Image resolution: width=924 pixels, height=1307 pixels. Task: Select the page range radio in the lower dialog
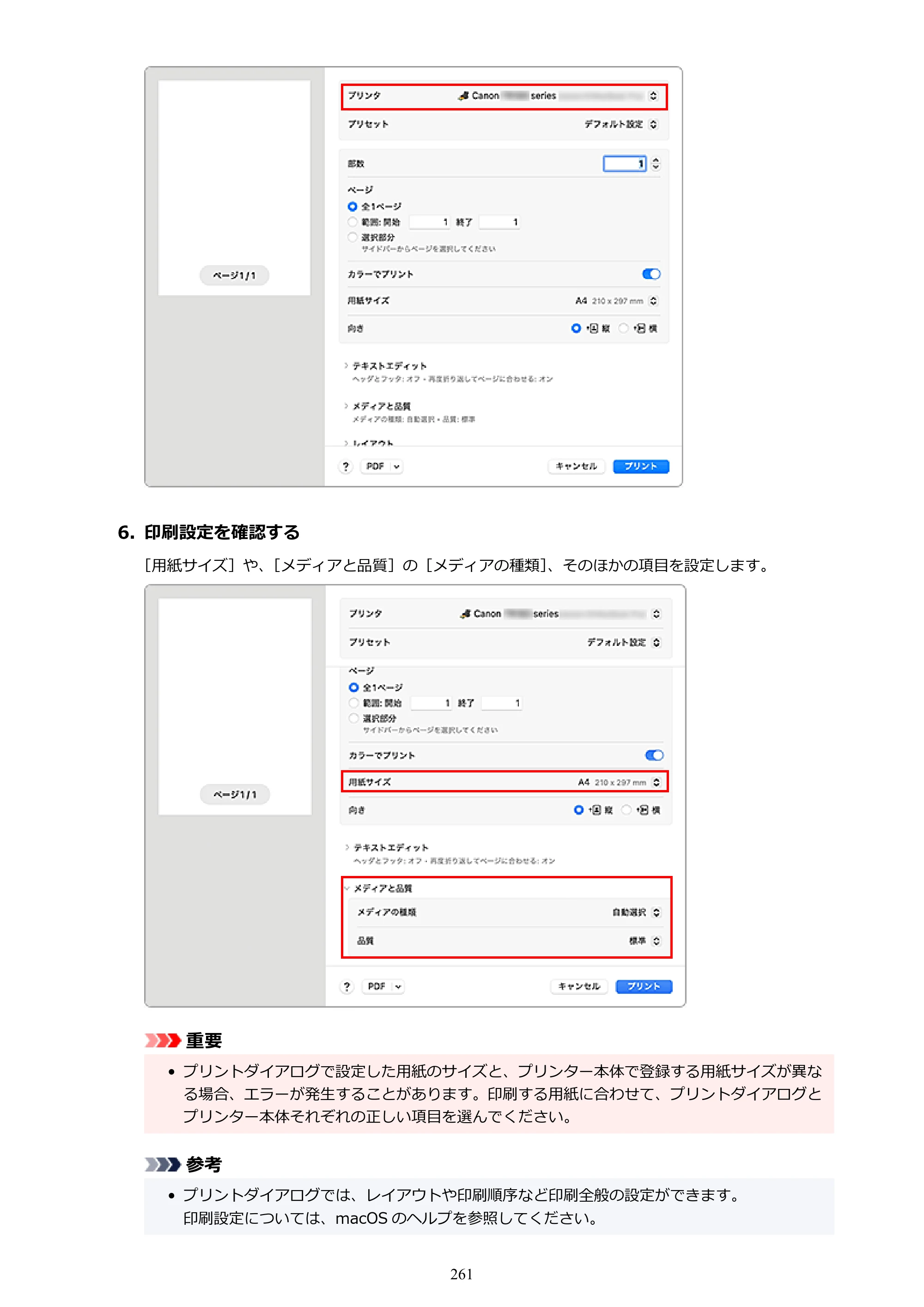pyautogui.click(x=354, y=703)
